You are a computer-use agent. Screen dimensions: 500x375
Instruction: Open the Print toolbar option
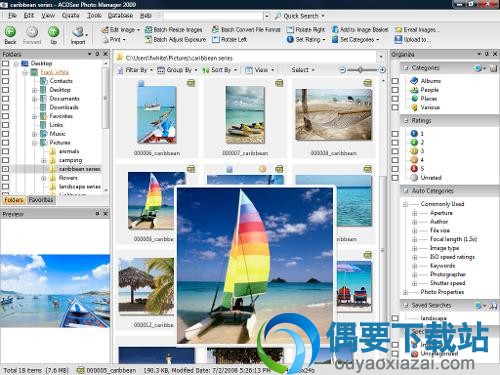click(x=114, y=40)
